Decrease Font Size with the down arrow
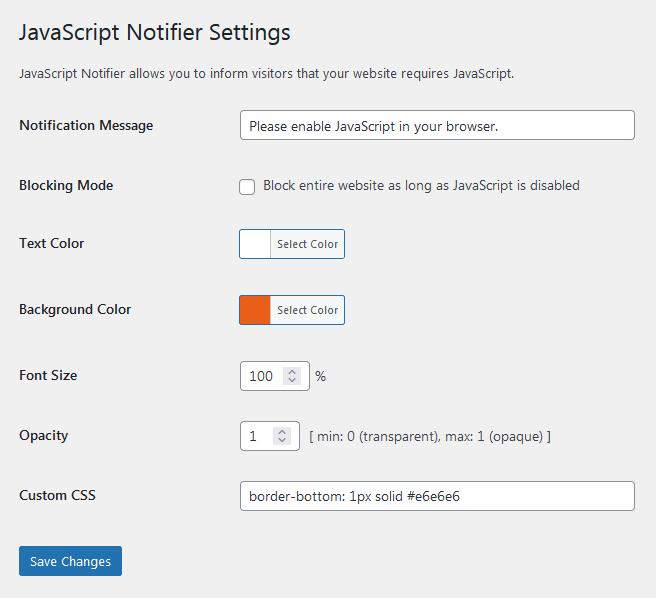The image size is (656, 598). pos(292,381)
